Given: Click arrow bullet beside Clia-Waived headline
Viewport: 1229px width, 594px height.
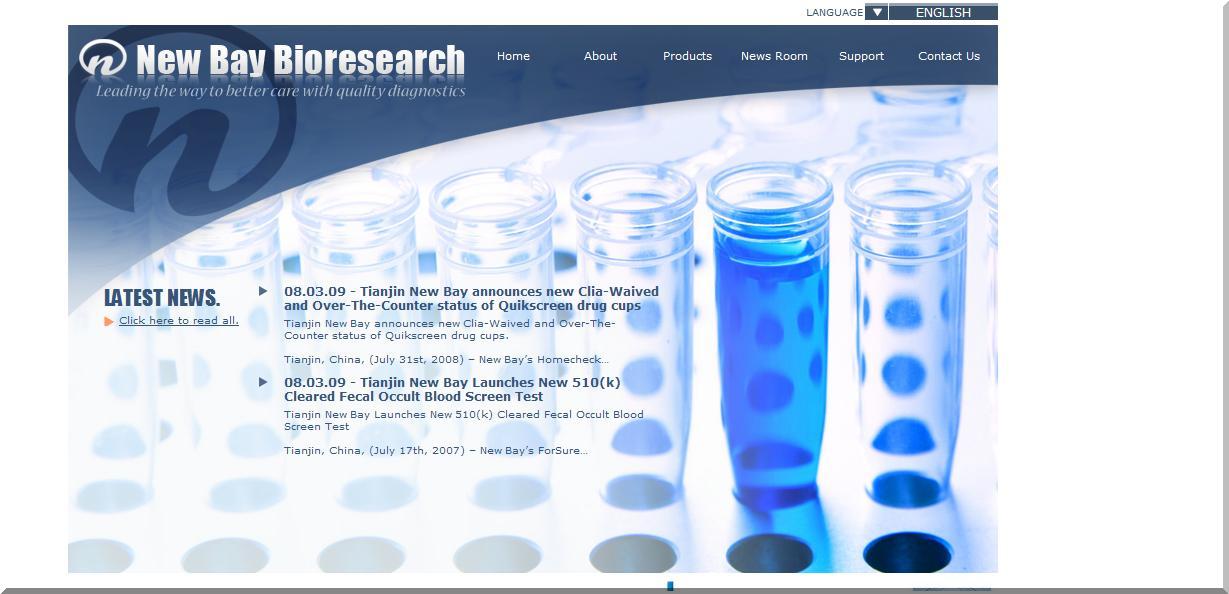Looking at the screenshot, I should click(263, 291).
